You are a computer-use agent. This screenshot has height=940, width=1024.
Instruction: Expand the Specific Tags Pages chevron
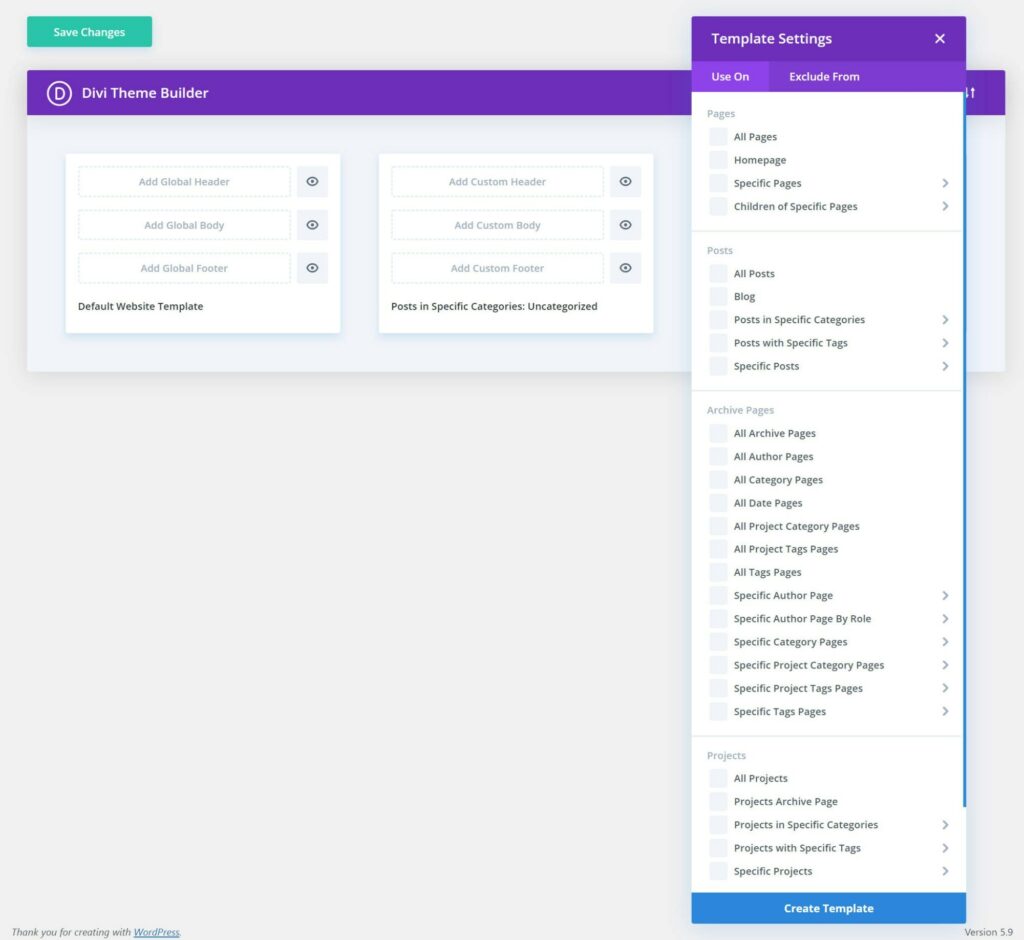click(x=945, y=711)
